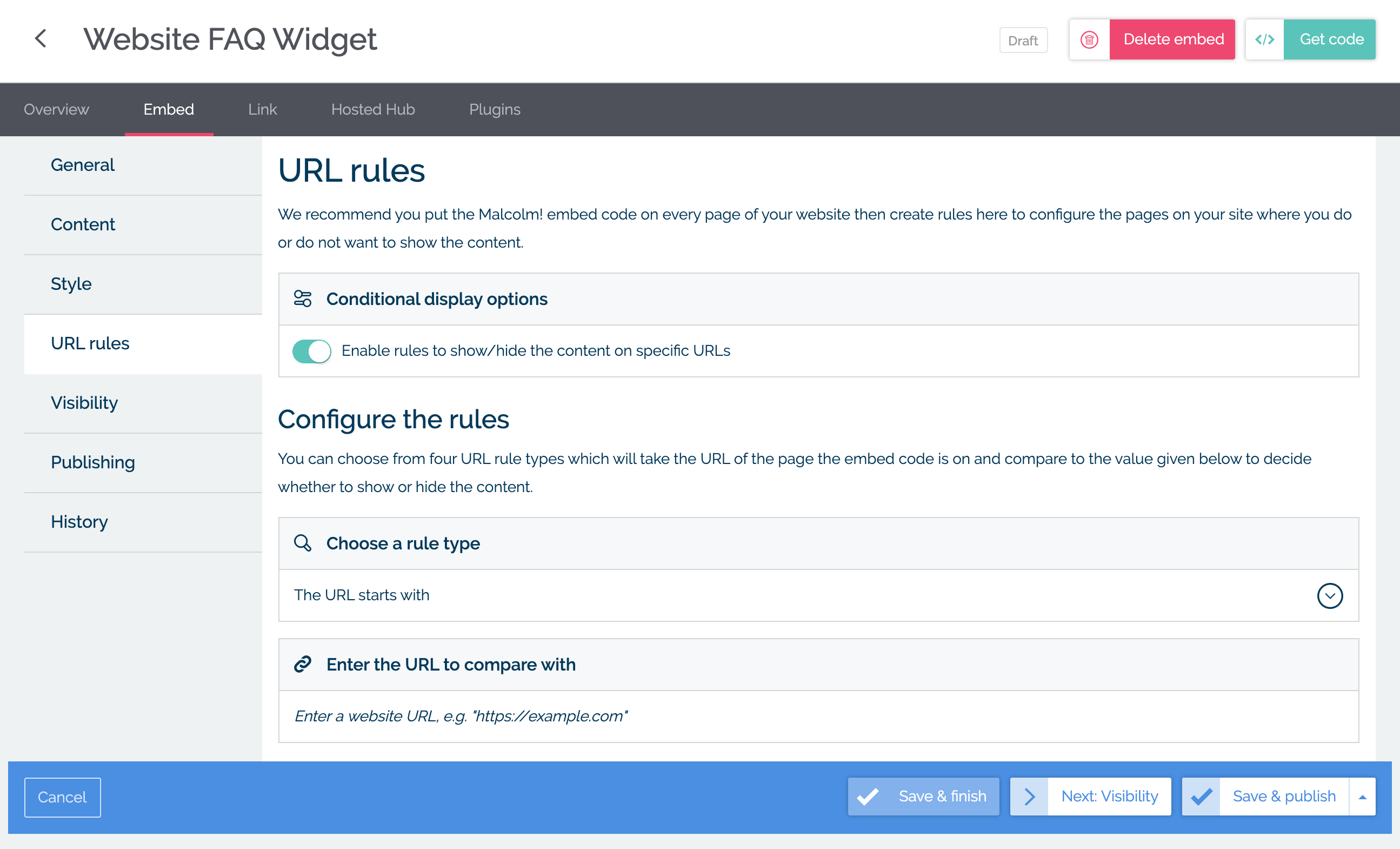Click the code brackets icon beside Get code
The width and height of the screenshot is (1400, 849).
(1265, 40)
